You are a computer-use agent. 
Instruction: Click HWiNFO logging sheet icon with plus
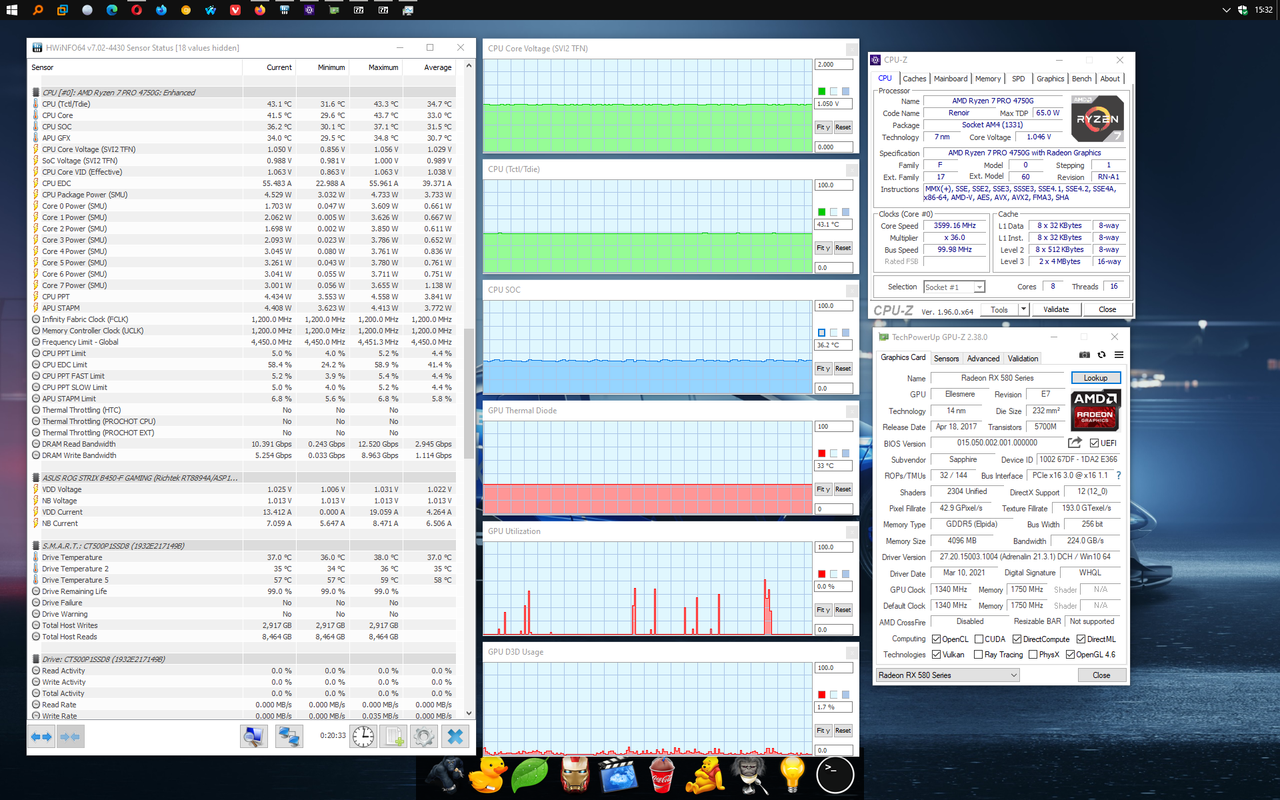[x=394, y=736]
